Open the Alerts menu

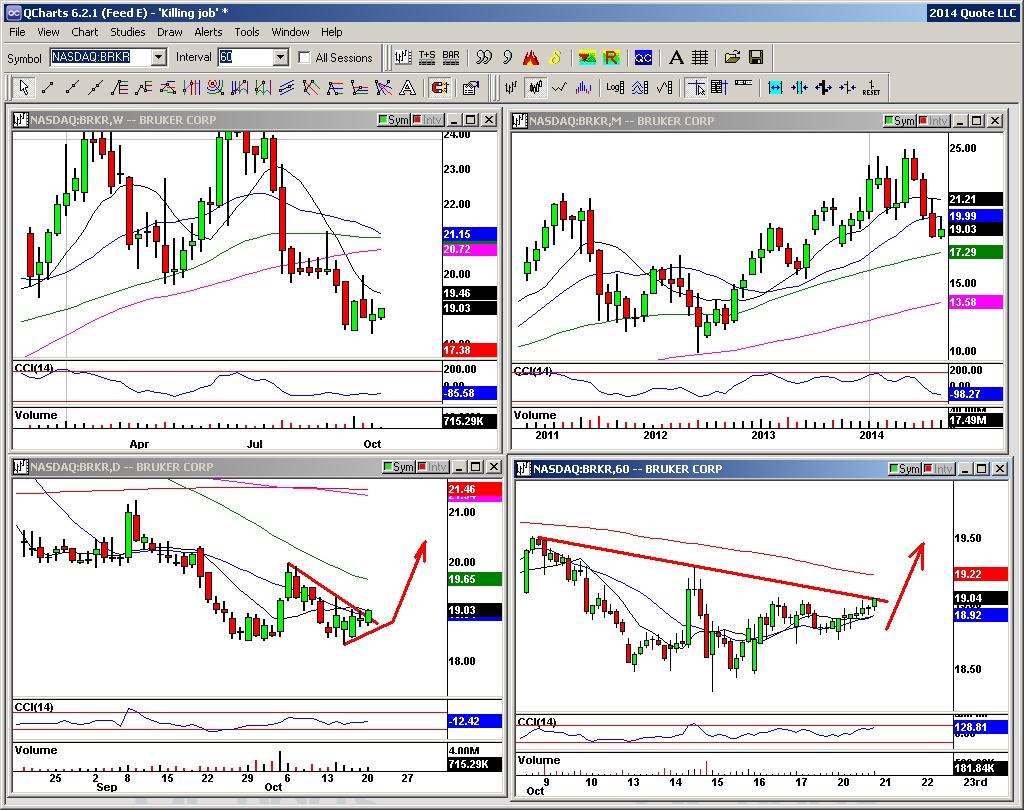pos(208,32)
